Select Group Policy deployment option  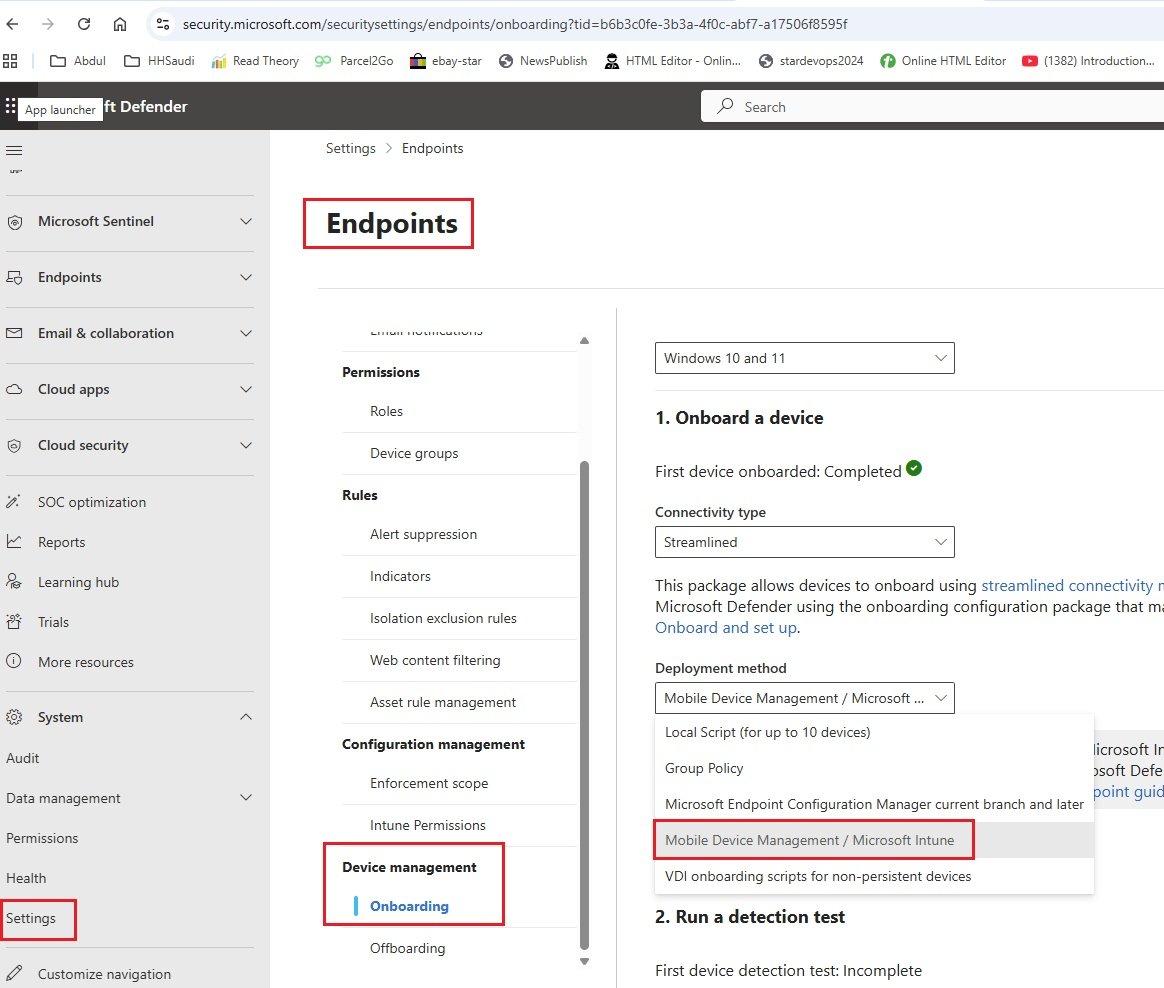point(874,768)
